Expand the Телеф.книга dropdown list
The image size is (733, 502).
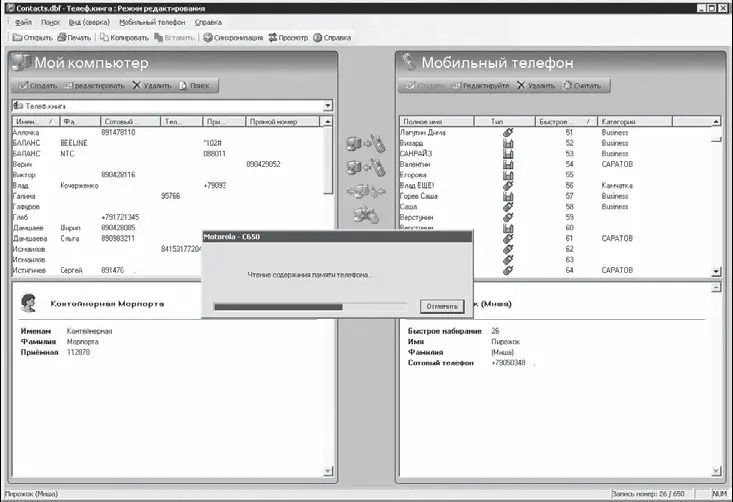click(327, 105)
